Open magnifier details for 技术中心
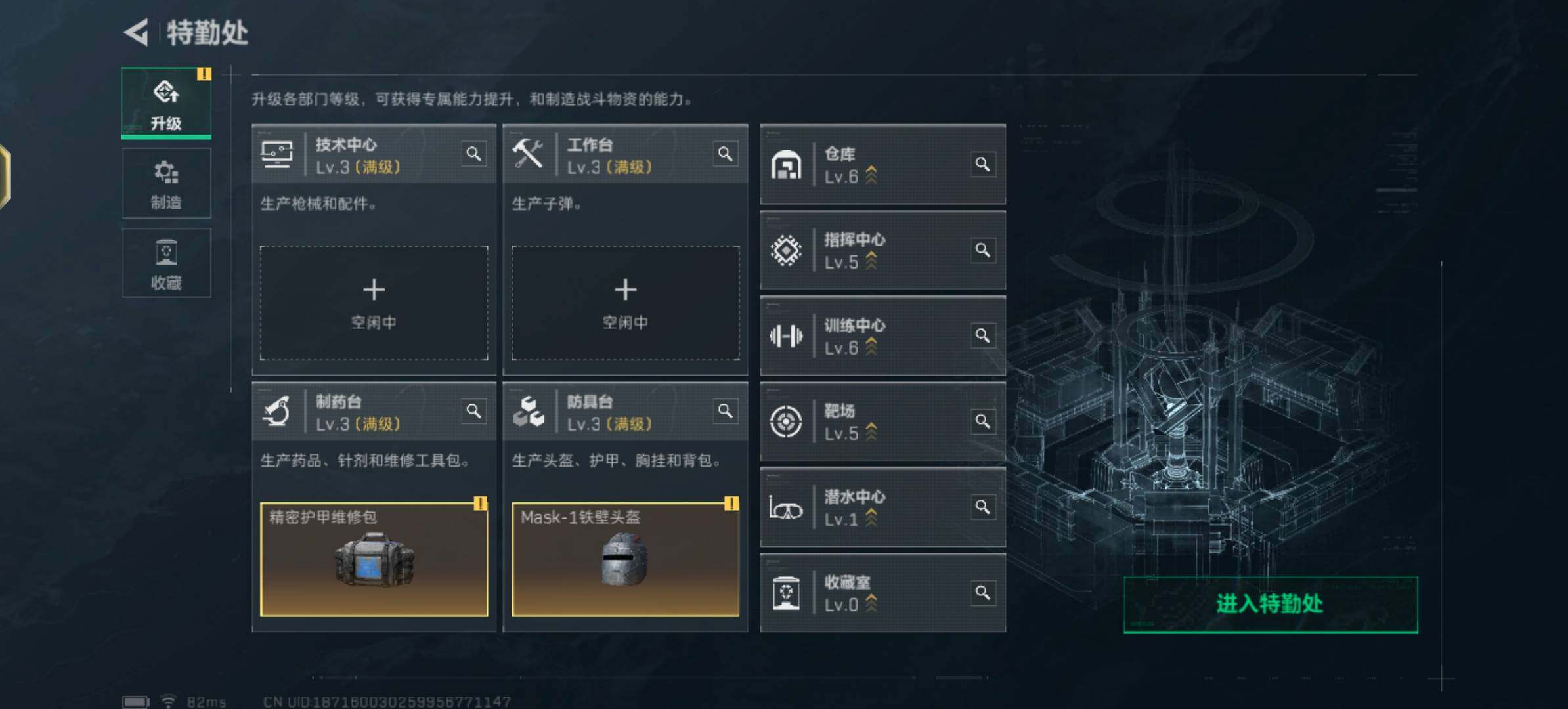This screenshot has height=709, width=1568. (473, 154)
